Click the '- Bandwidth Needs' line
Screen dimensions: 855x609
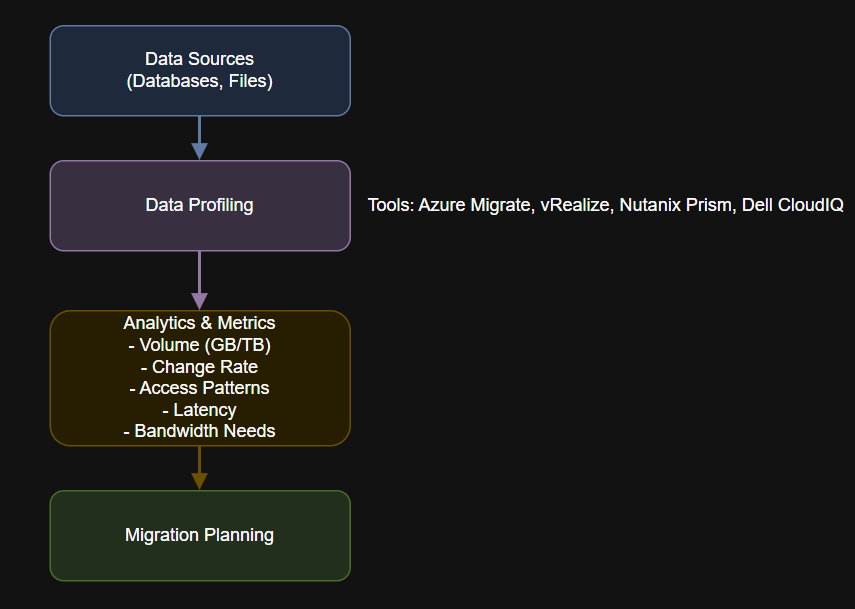click(x=200, y=431)
